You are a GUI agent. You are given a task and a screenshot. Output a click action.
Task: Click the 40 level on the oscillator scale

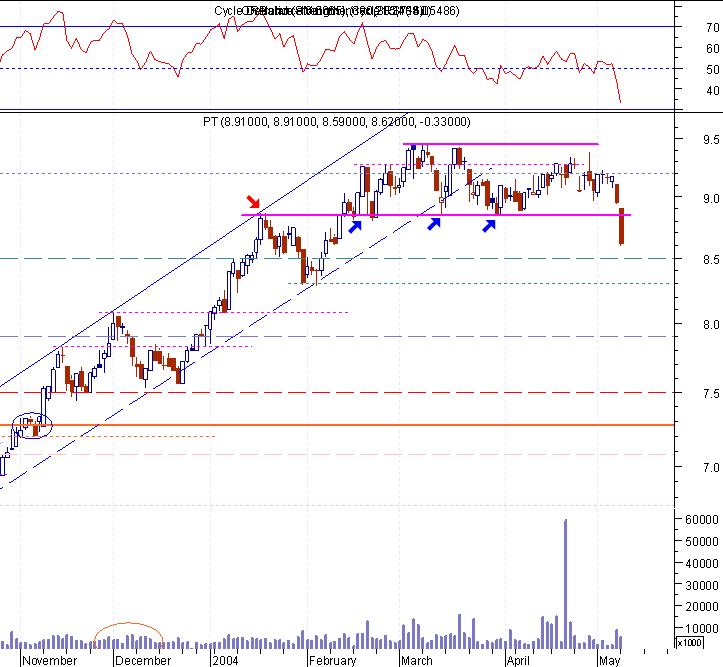tap(712, 90)
